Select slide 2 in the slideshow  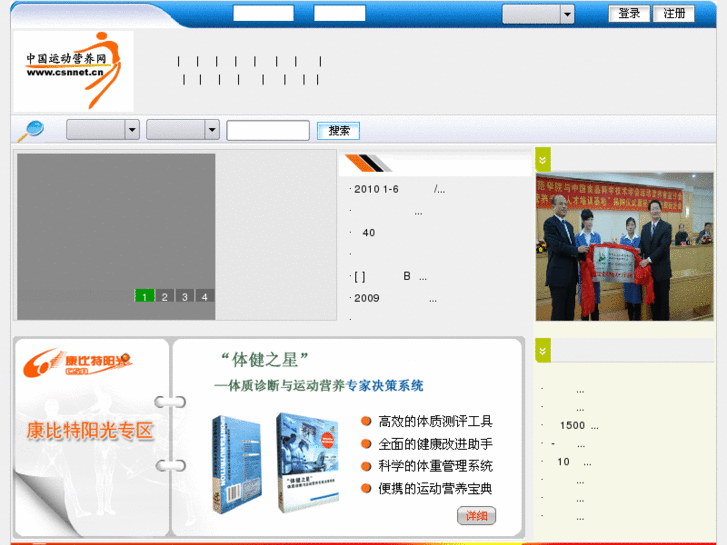pyautogui.click(x=165, y=296)
